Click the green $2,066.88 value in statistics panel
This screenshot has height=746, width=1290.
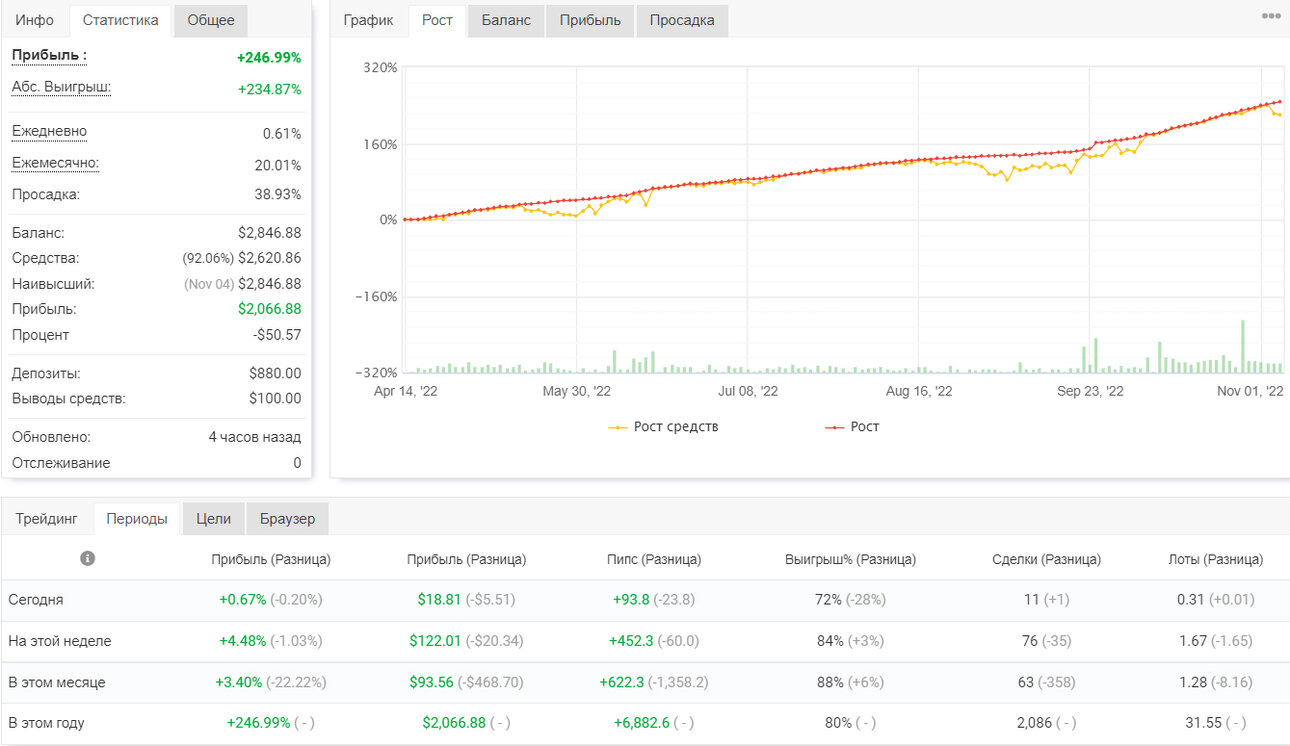pos(270,309)
